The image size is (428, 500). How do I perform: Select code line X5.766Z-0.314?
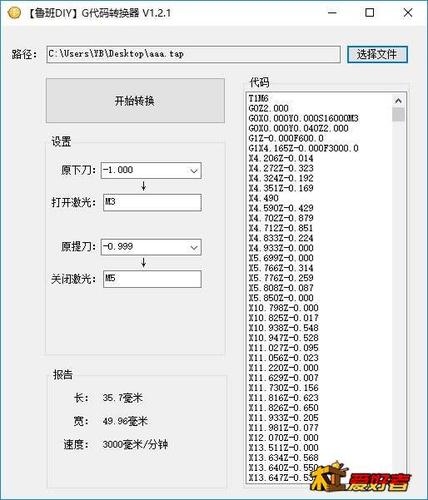281,268
